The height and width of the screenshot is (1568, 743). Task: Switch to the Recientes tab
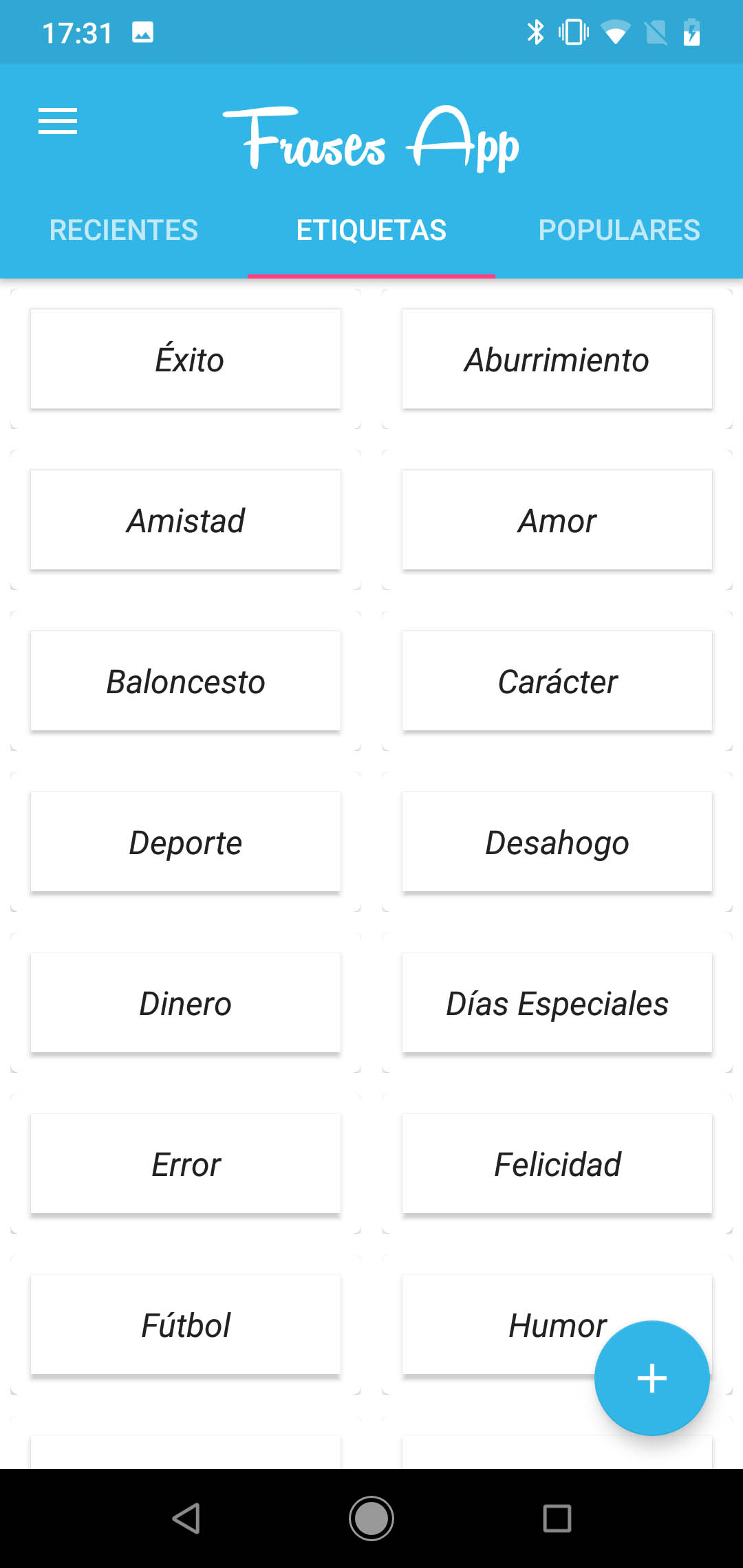[x=124, y=230]
